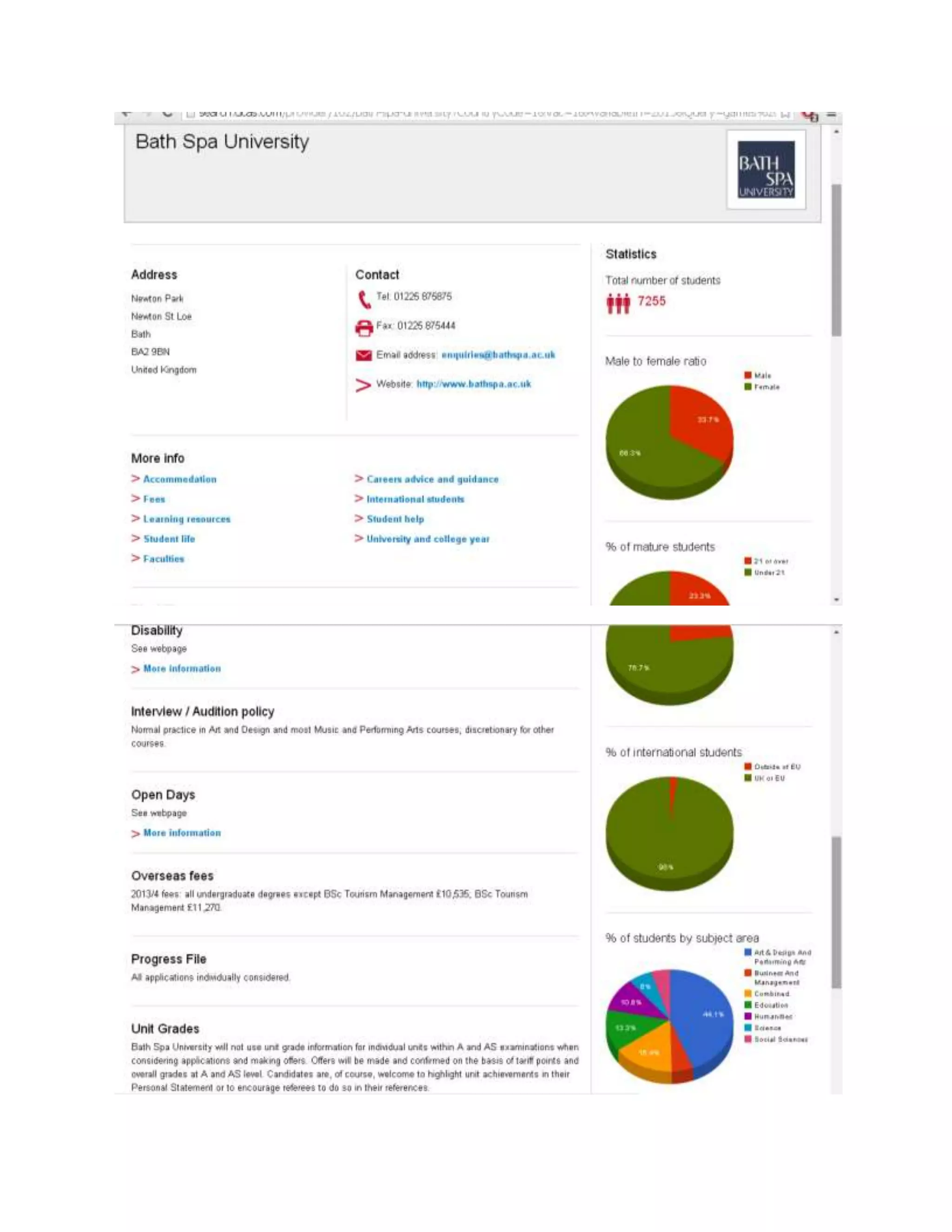The image size is (952, 1232).
Task: Select the Faculties link
Action: coord(164,558)
